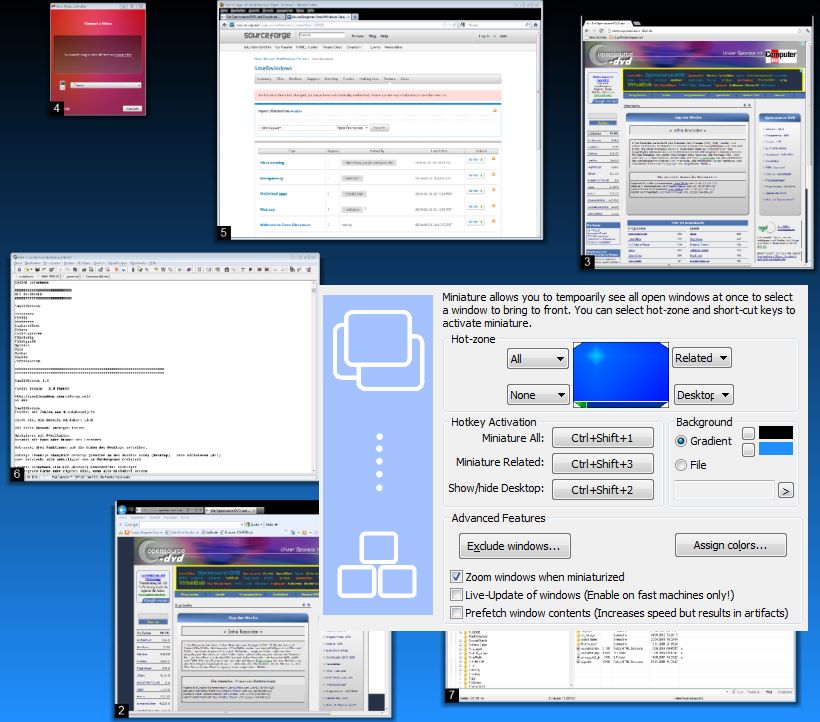Enable Live-Update of windows checkbox

[x=457, y=595]
